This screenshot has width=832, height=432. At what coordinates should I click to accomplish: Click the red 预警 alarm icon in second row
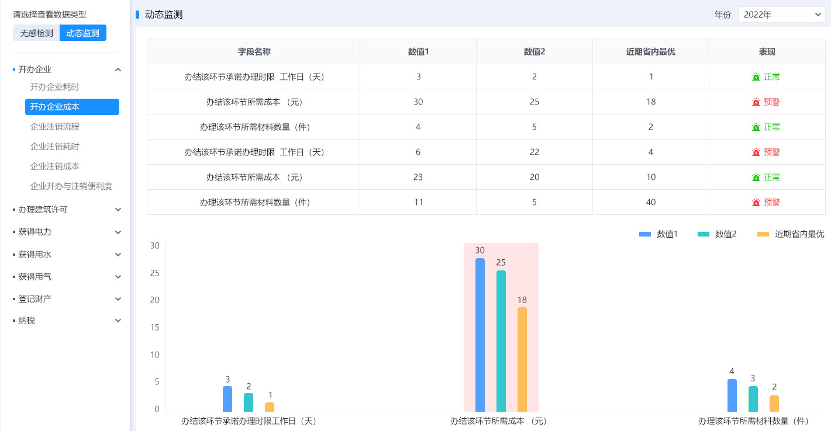click(x=756, y=102)
